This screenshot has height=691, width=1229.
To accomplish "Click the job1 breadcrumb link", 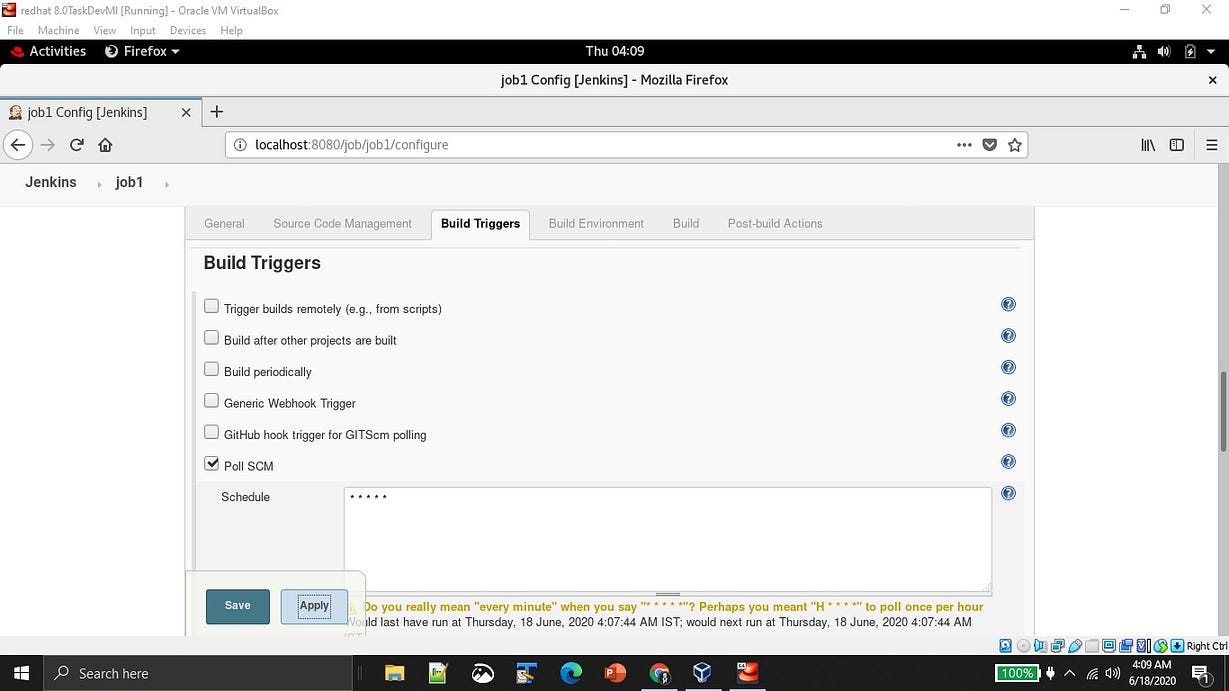I will point(129,183).
